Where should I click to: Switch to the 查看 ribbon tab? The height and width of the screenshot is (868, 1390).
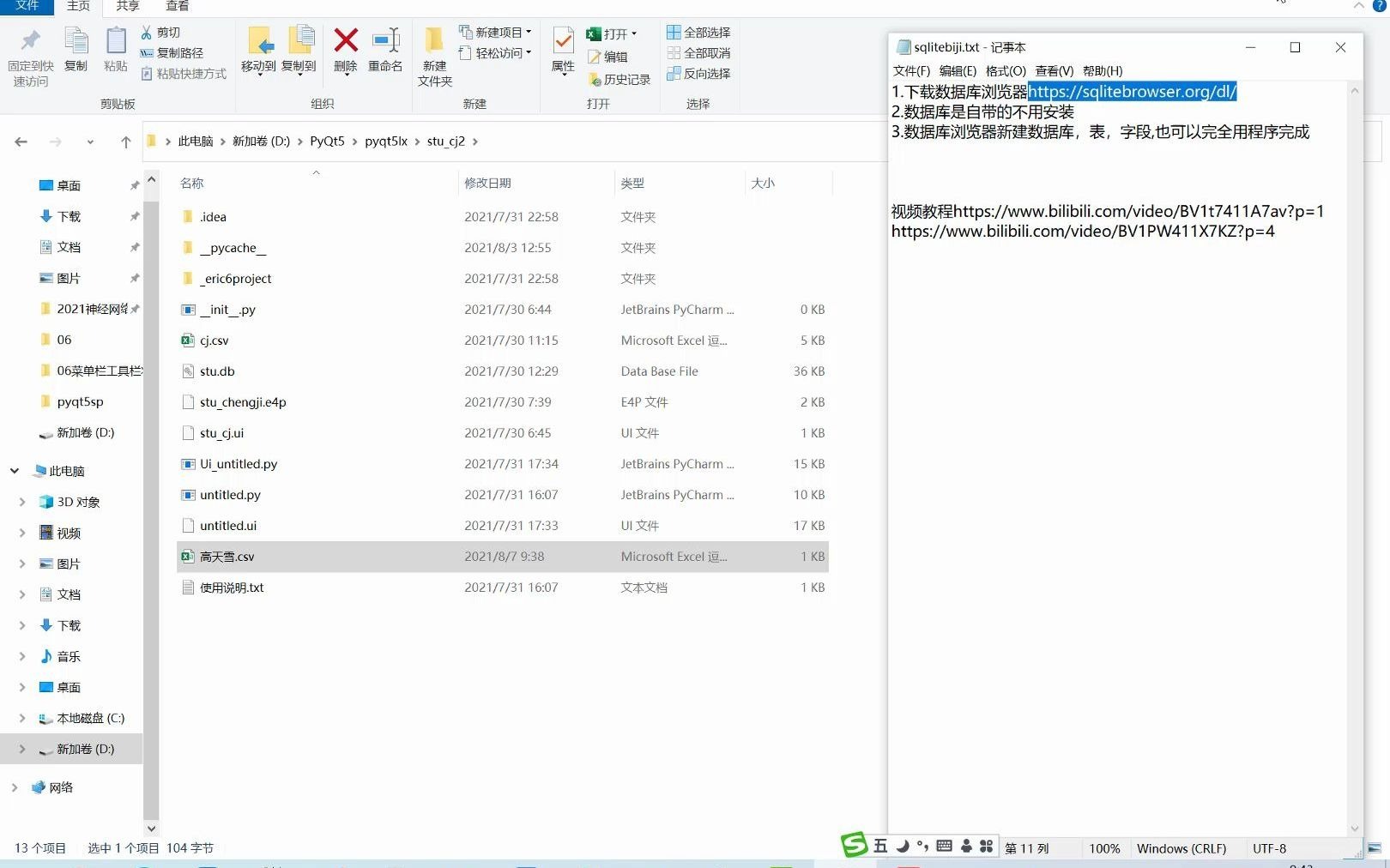(x=178, y=6)
